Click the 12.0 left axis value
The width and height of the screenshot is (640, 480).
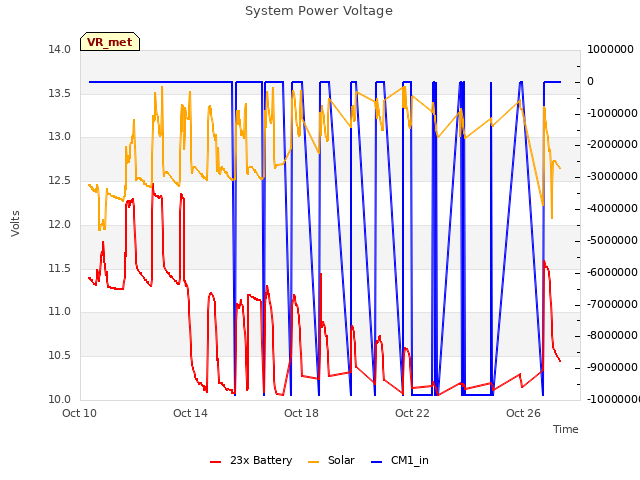pos(60,224)
